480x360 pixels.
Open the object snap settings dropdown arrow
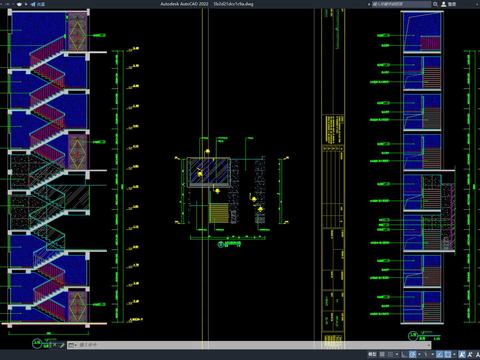[454, 354]
